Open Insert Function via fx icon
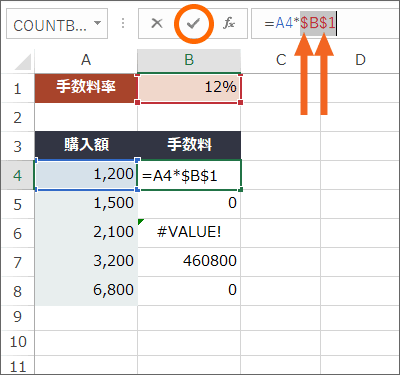This screenshot has width=400, height=375. pos(229,23)
